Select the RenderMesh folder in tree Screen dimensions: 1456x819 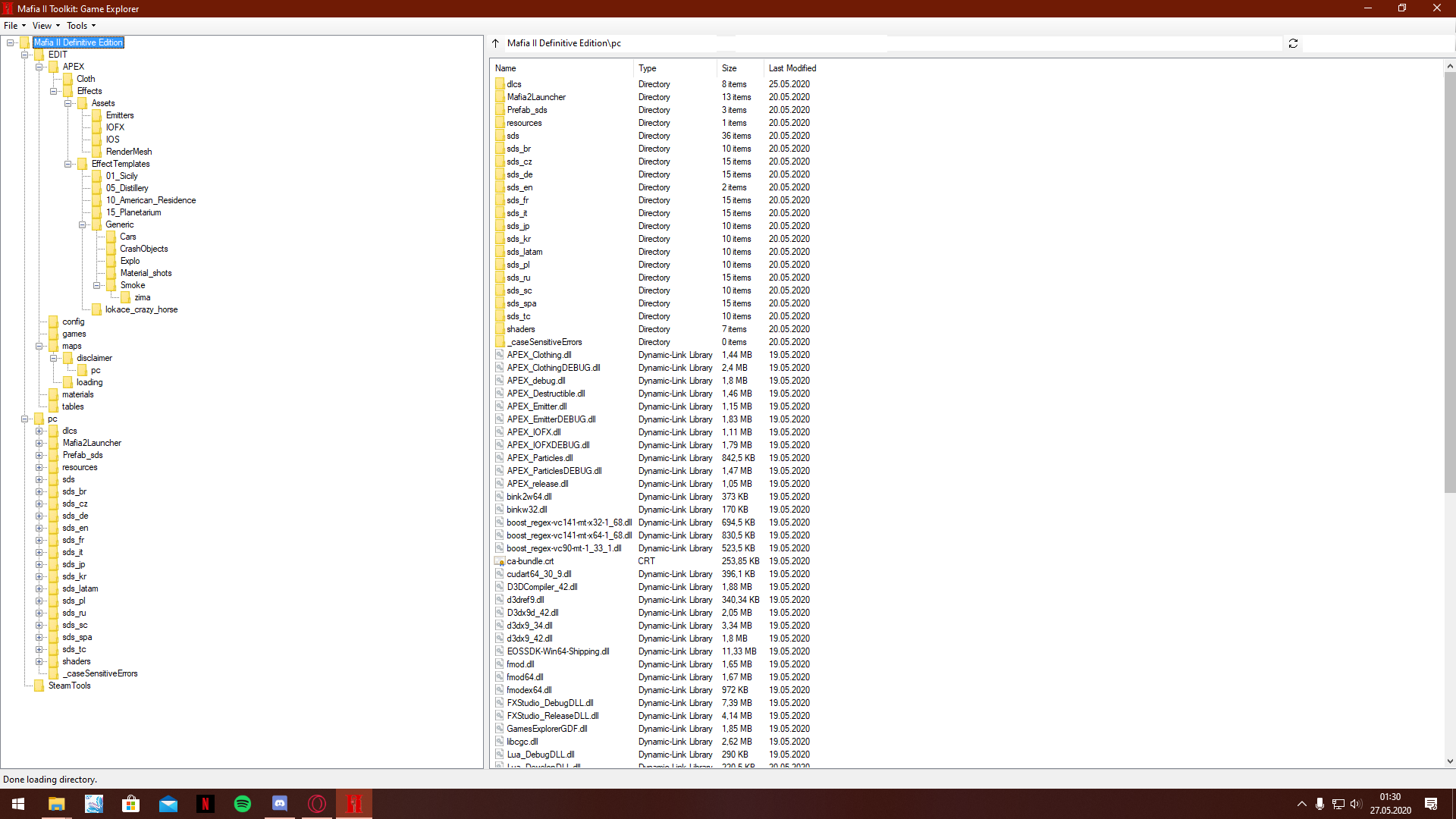(x=129, y=152)
